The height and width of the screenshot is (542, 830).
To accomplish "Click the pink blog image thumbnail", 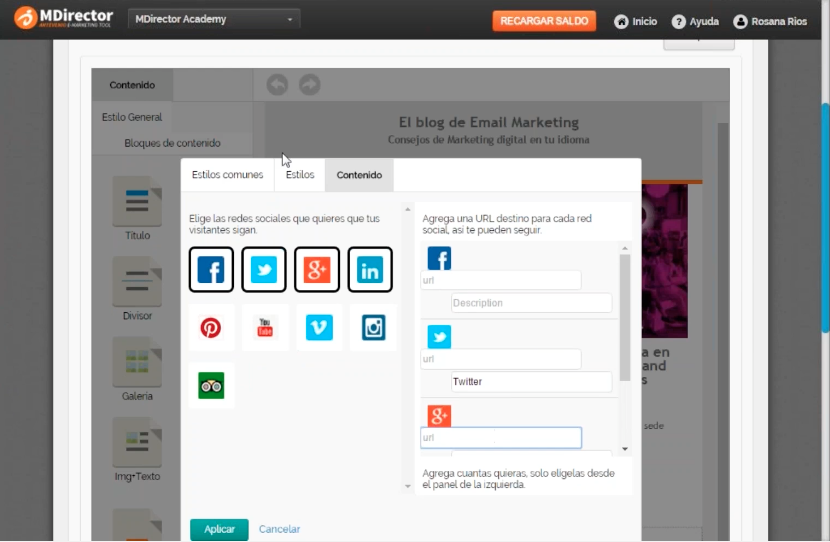I will tap(665, 261).
